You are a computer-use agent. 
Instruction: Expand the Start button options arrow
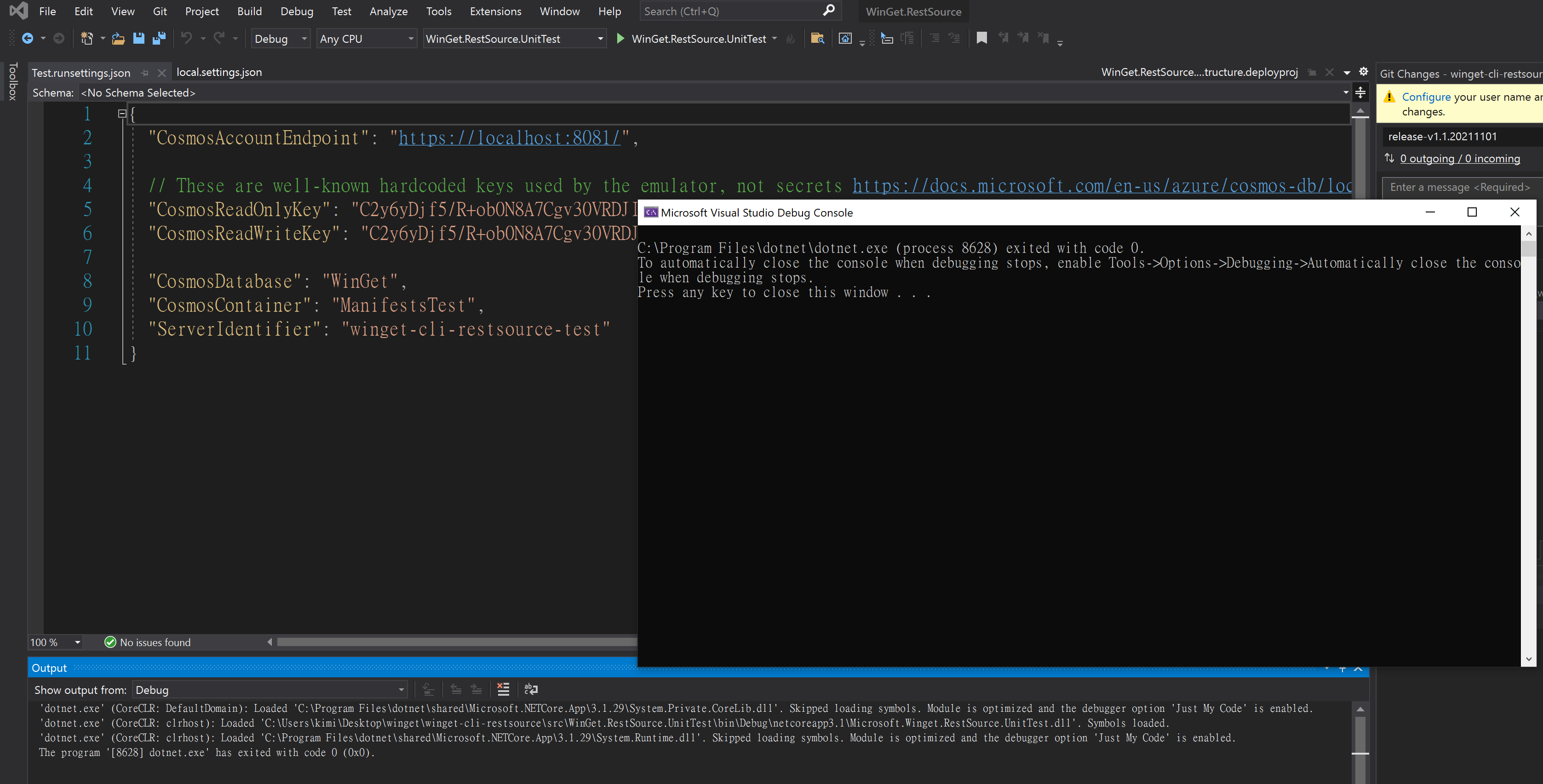point(774,39)
